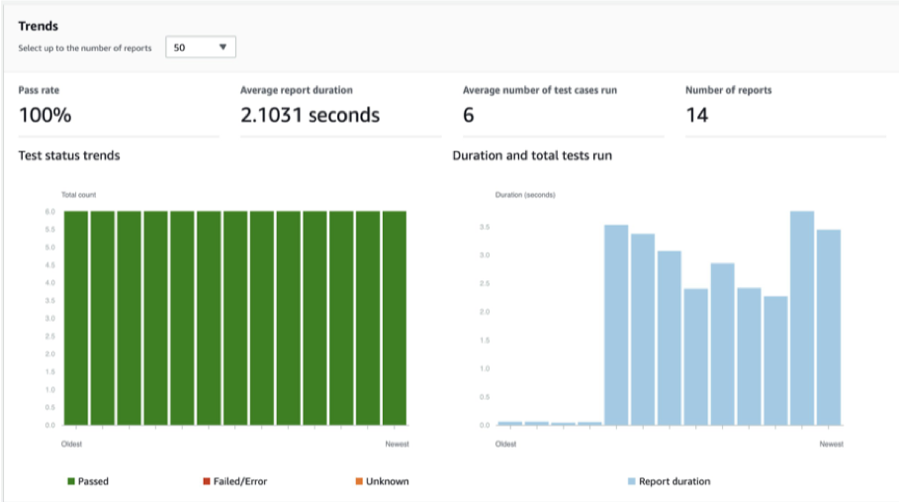Click the Oldest label under status chart

pyautogui.click(x=72, y=444)
